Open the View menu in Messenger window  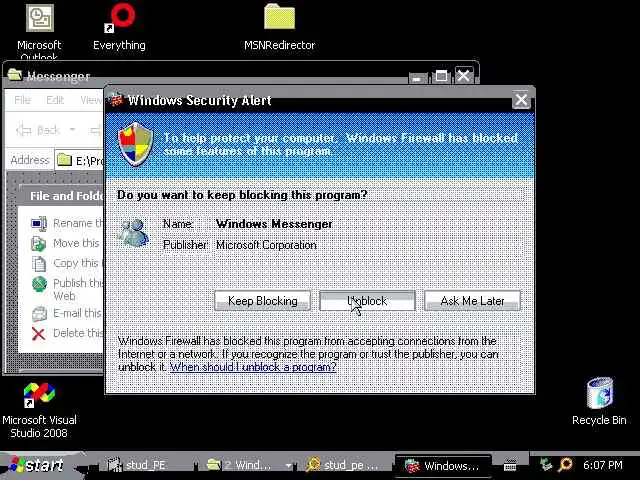coord(91,100)
